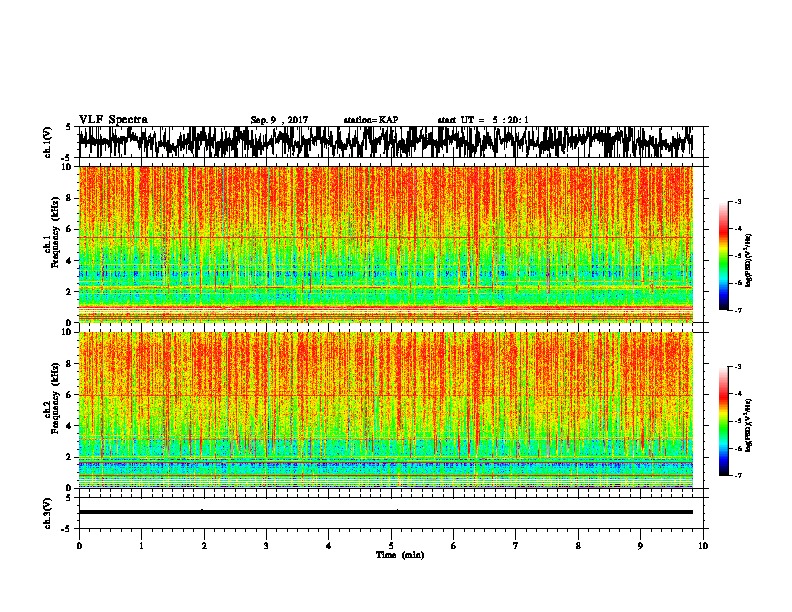Viewport: 792px width, 612px height.
Task: Select the "start UT = 5:20:1" text
Action: (x=483, y=120)
